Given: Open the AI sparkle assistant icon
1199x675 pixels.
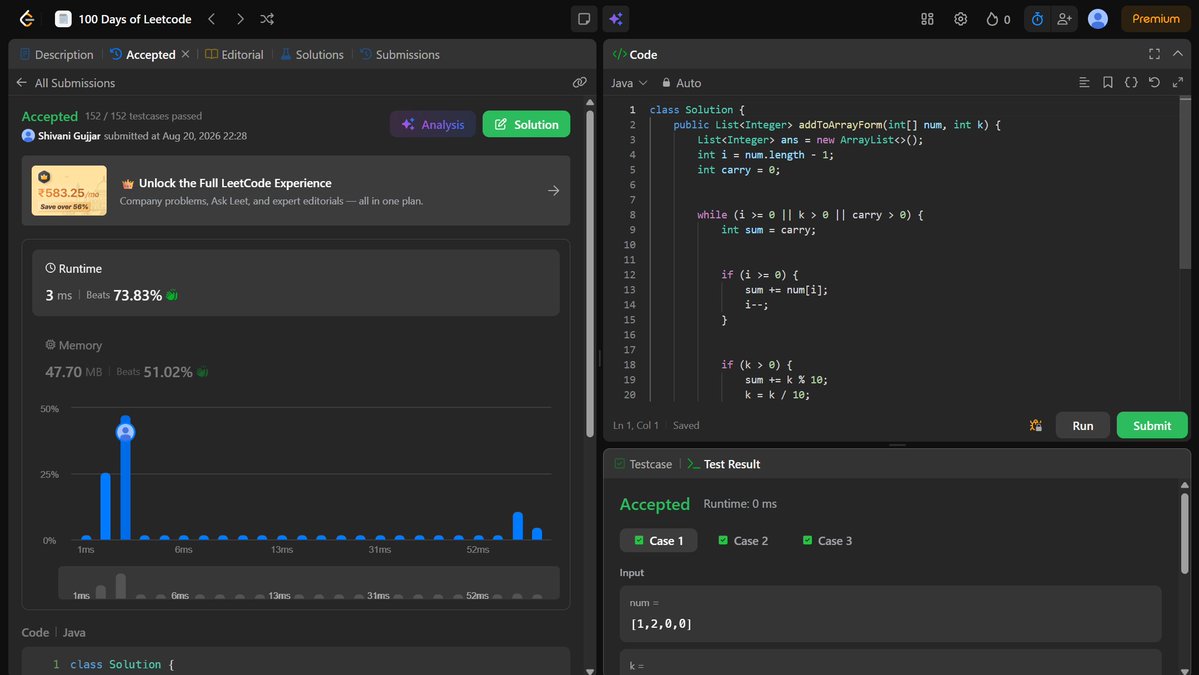Looking at the screenshot, I should (616, 19).
